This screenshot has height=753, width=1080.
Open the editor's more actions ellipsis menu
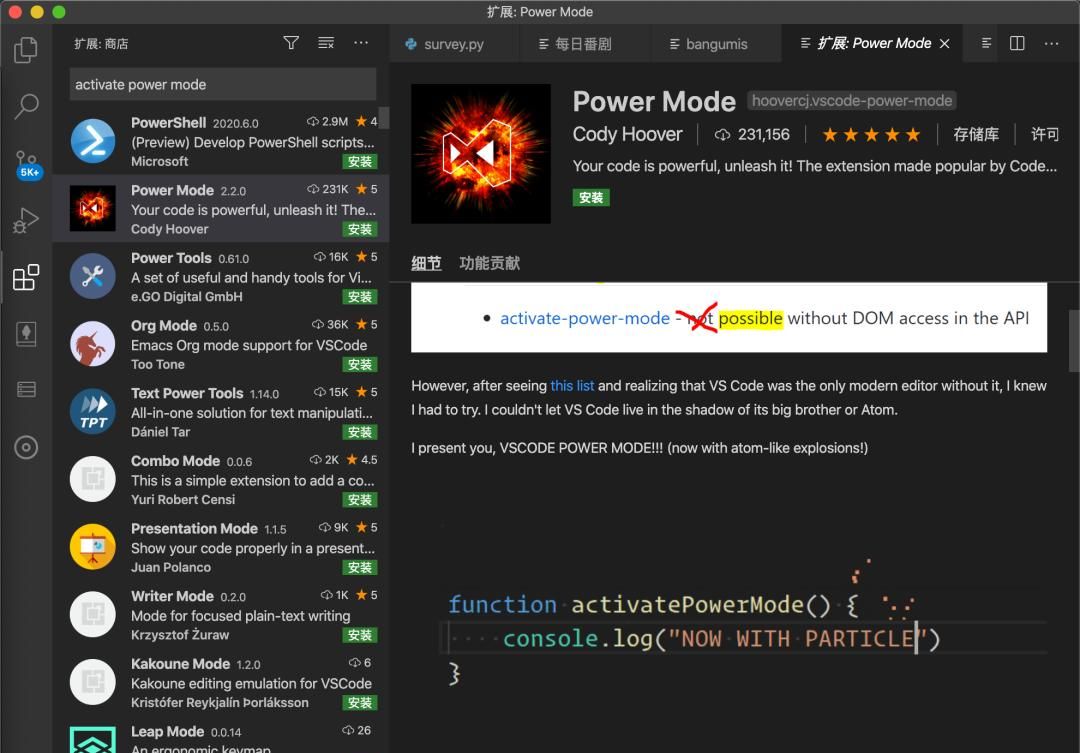click(1051, 43)
